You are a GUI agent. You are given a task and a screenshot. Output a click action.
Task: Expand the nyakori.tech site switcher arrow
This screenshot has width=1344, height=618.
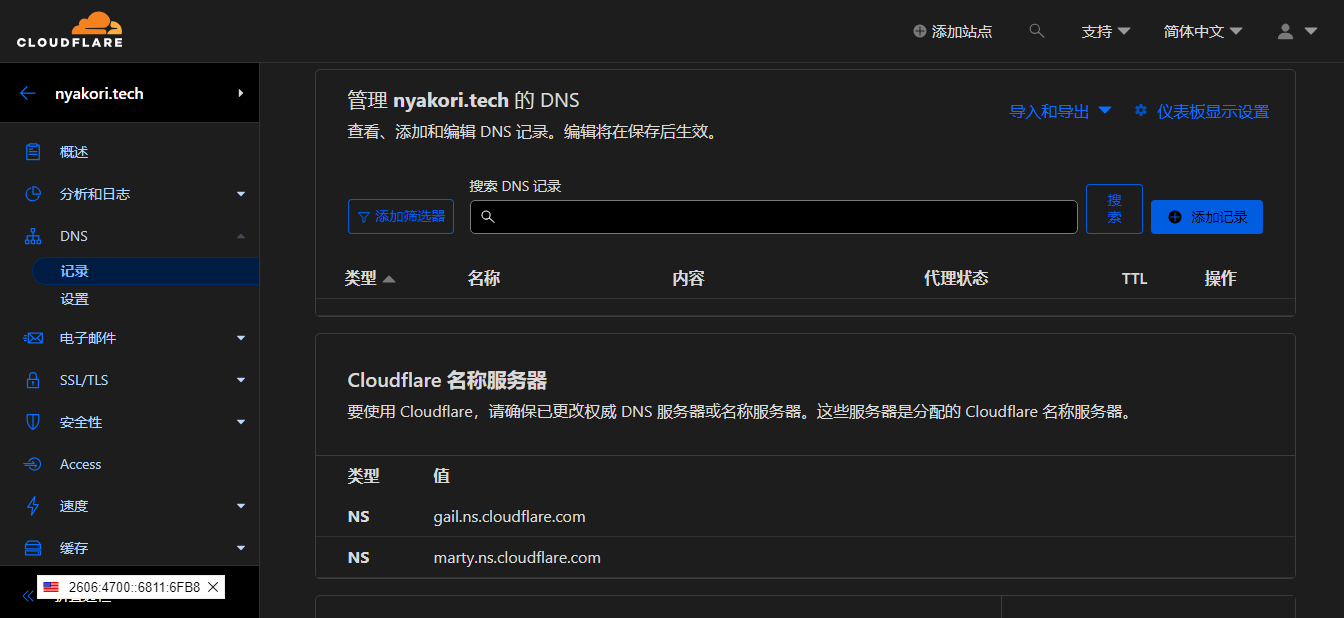point(241,93)
